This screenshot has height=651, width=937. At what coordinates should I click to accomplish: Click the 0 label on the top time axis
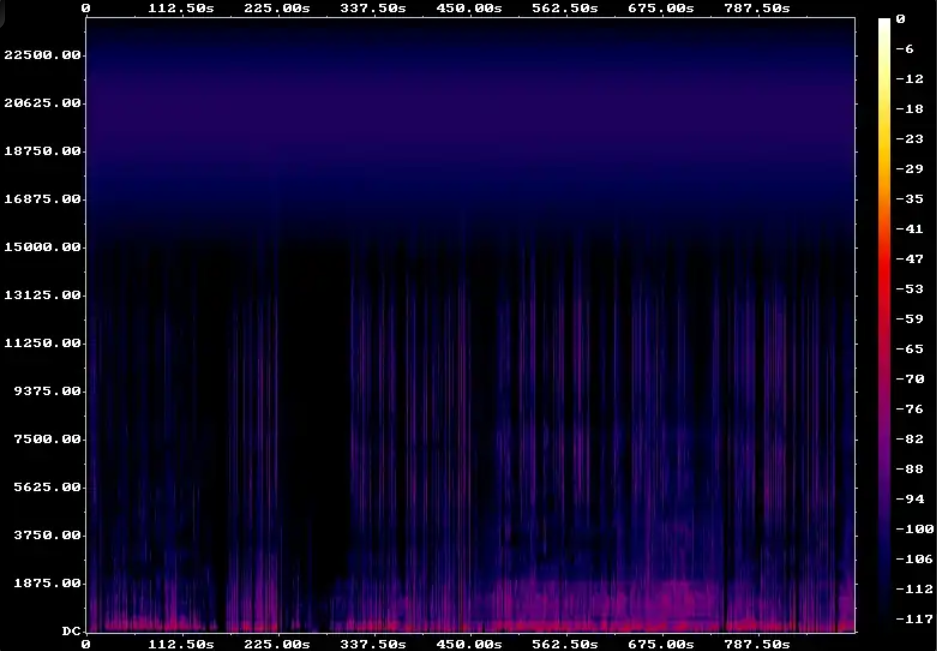(x=86, y=8)
